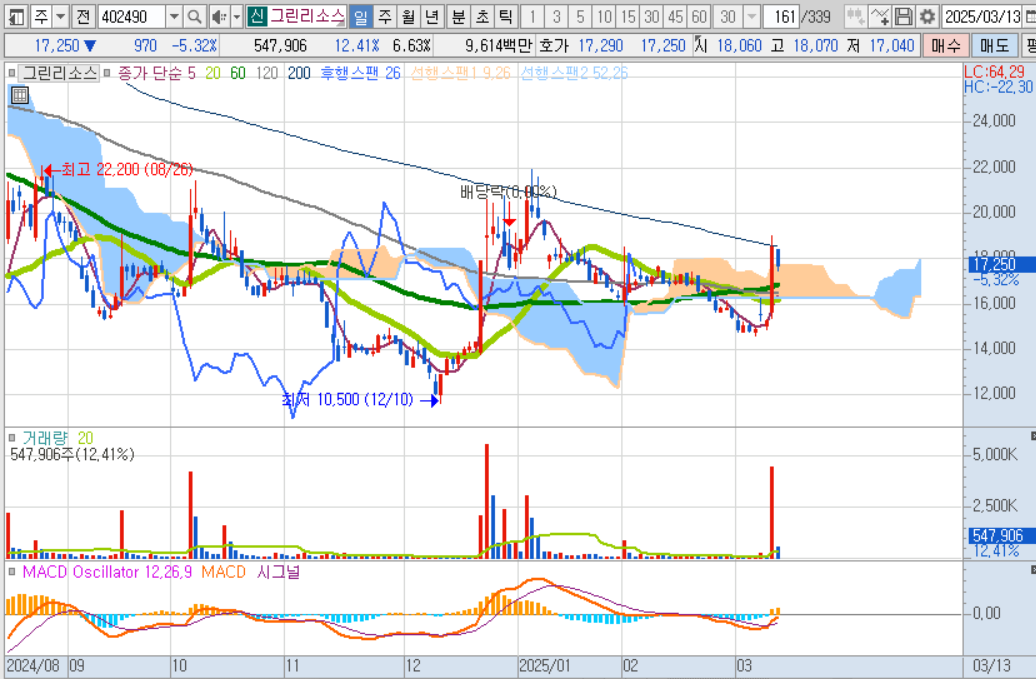Select the 일 daily period

(361, 16)
